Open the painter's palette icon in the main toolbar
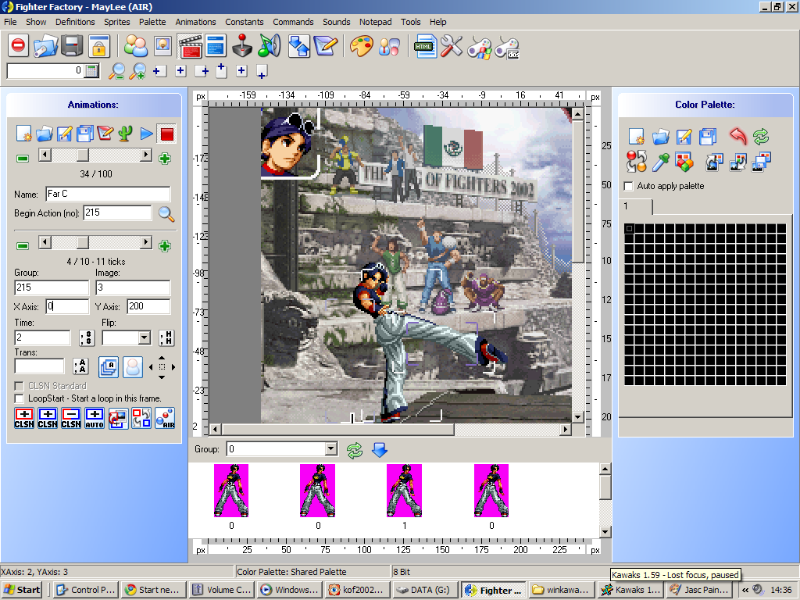The height and width of the screenshot is (600, 800). [x=361, y=46]
